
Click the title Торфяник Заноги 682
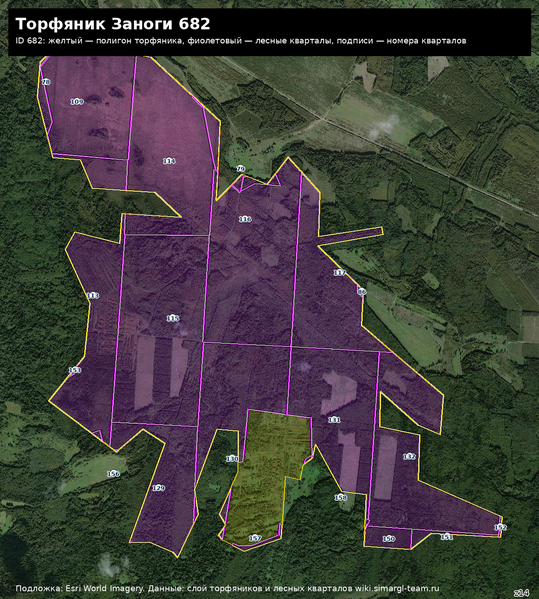113,24
